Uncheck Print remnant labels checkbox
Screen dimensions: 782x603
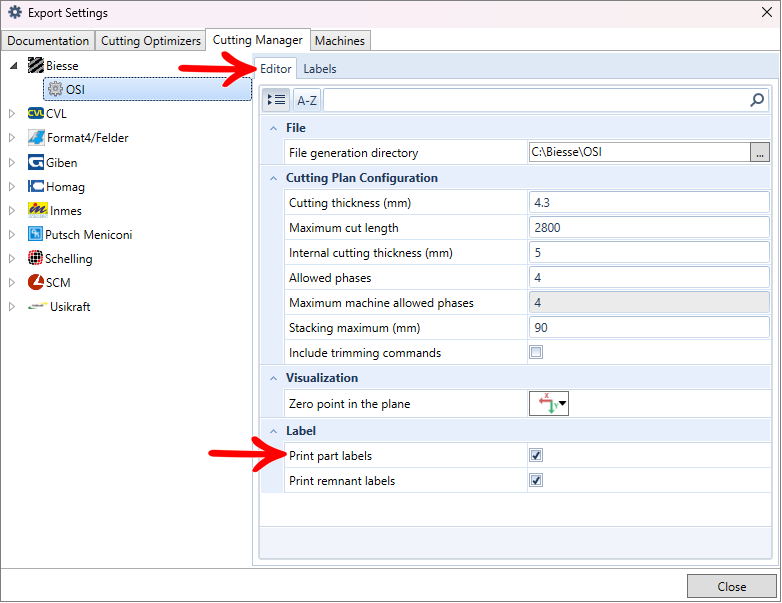coord(536,480)
